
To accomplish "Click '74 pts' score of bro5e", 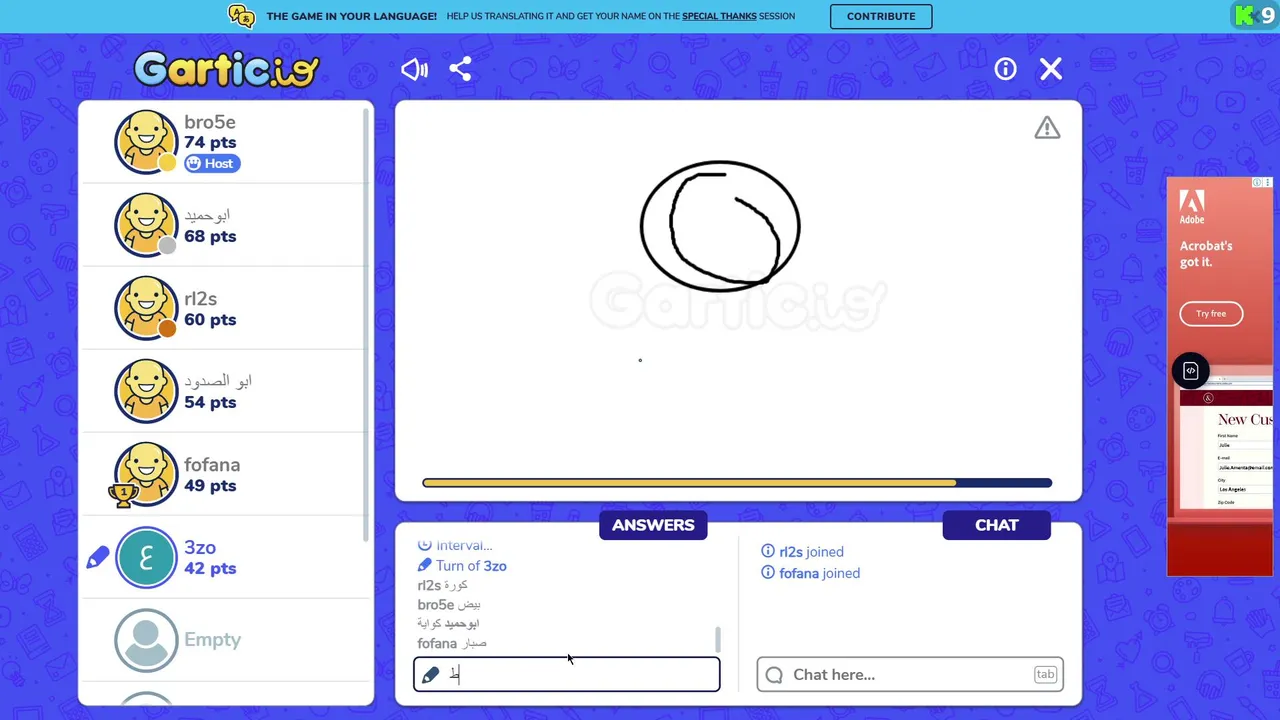I will (x=210, y=143).
